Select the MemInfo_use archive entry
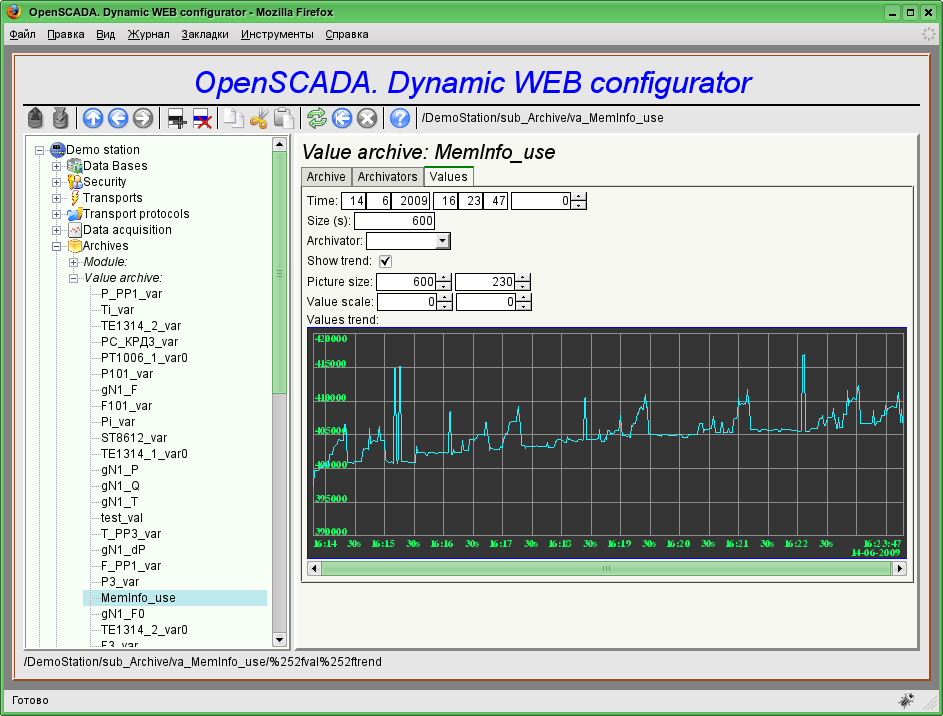 click(138, 598)
